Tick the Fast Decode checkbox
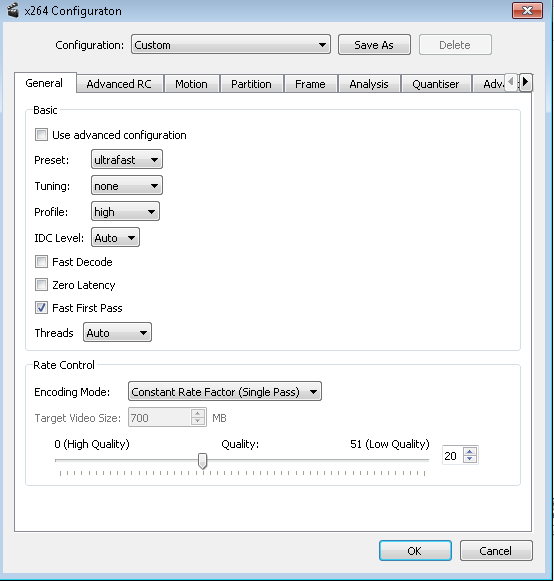Screen dimensions: 554x581 point(41,262)
